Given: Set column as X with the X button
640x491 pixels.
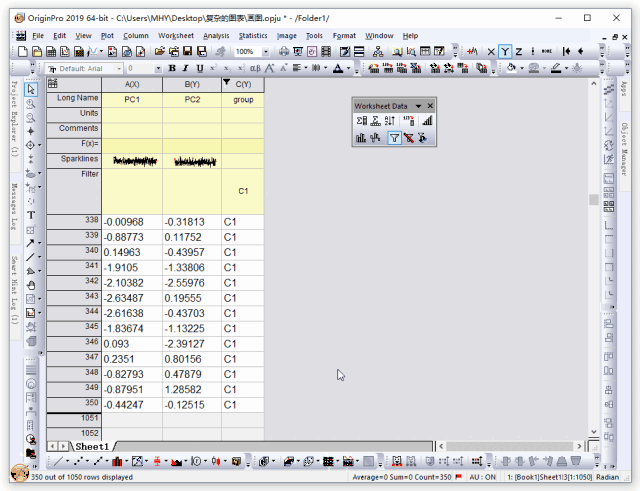Looking at the screenshot, I should pyautogui.click(x=491, y=51).
